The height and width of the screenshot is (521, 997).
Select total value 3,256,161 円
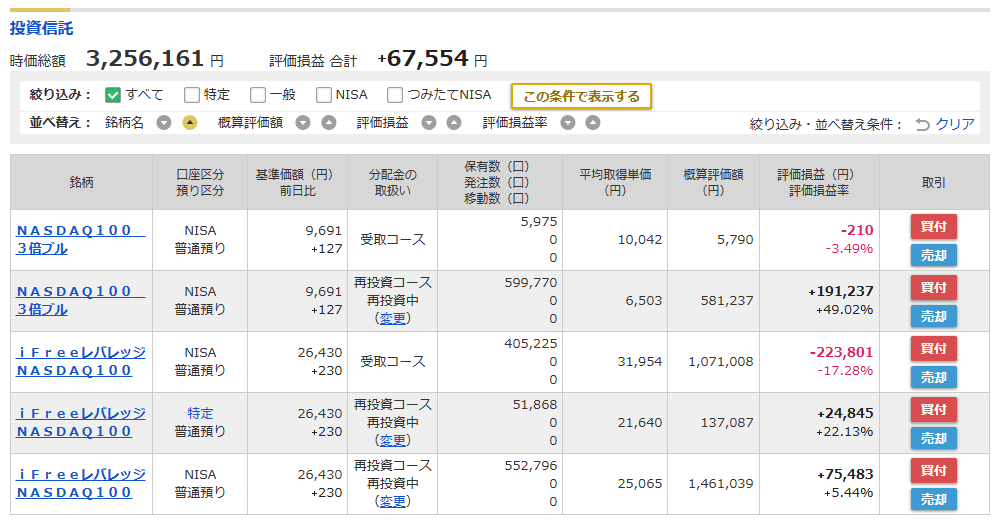point(155,59)
